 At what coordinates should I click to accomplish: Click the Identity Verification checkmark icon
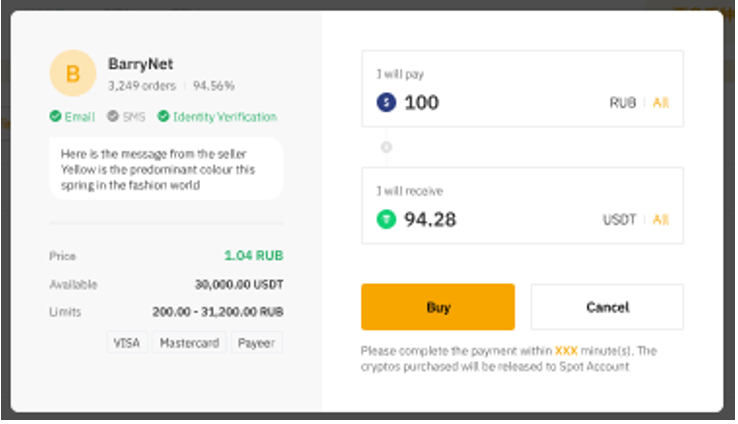coord(163,117)
